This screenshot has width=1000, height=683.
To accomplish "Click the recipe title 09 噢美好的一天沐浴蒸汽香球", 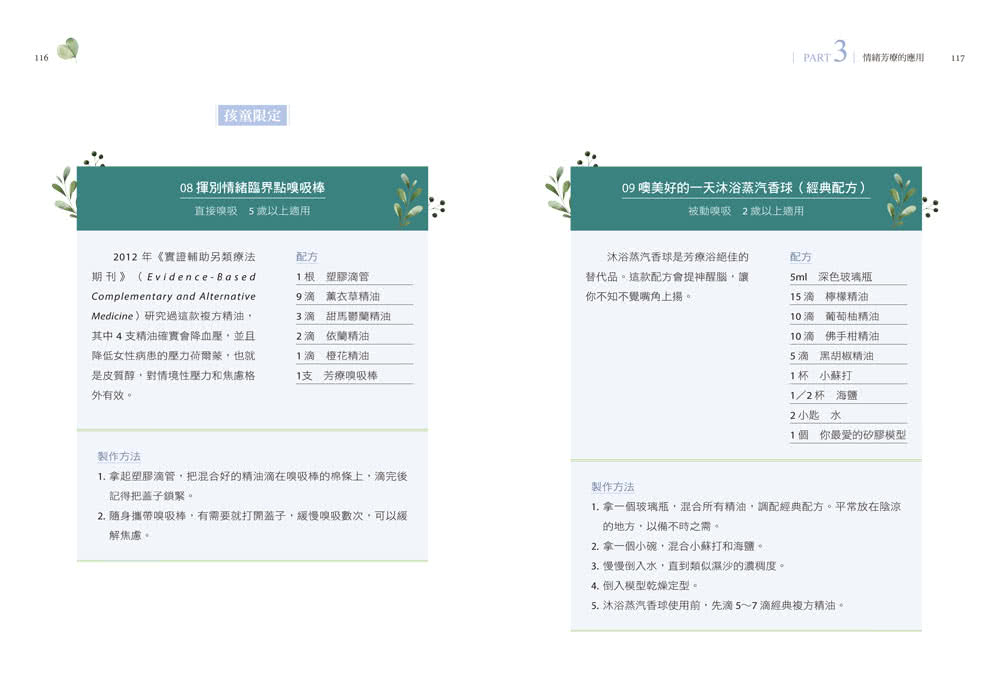I will pyautogui.click(x=745, y=188).
